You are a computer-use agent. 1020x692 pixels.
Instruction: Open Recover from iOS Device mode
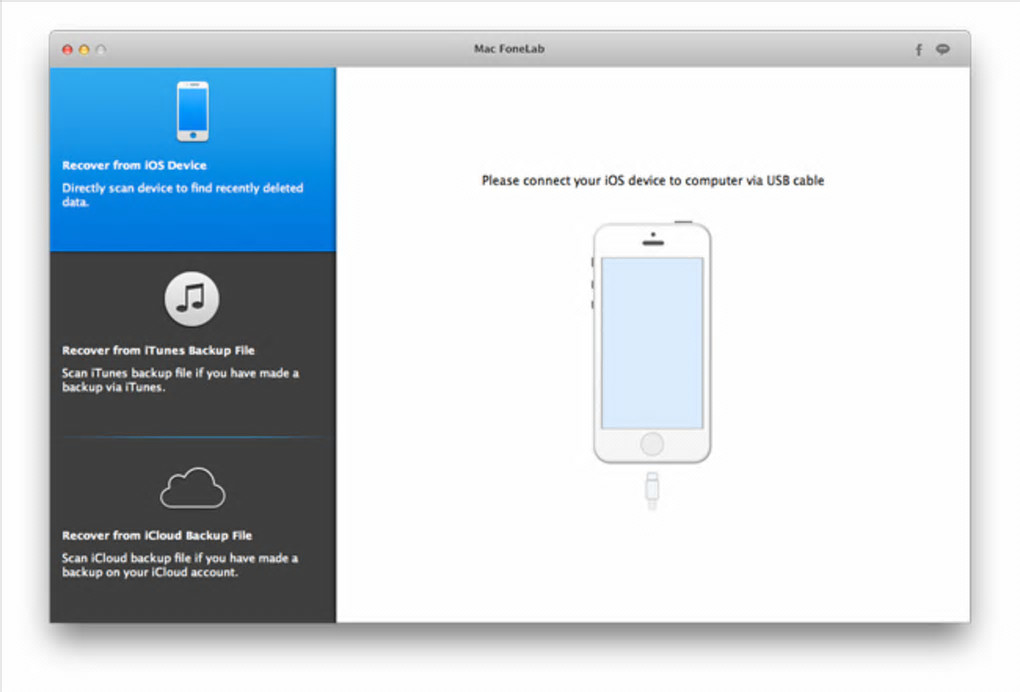click(193, 159)
